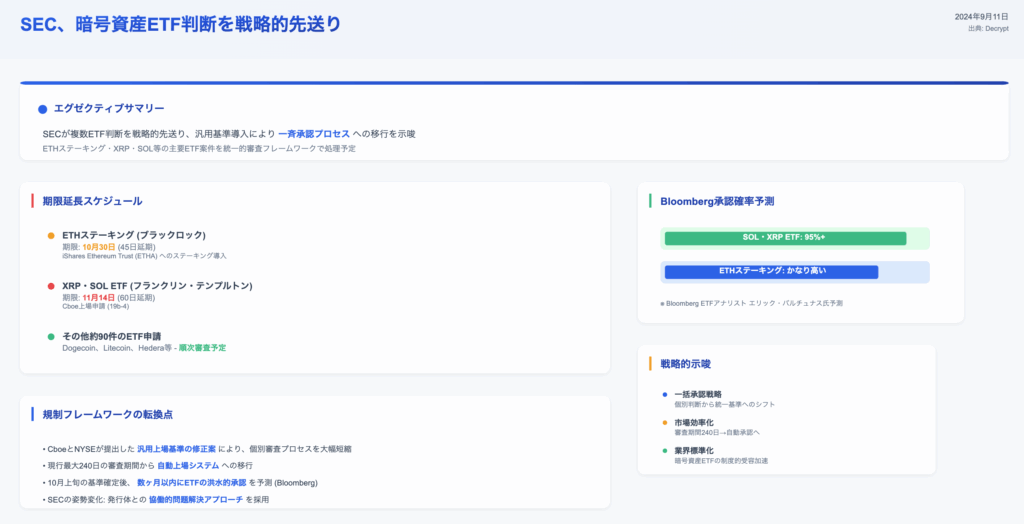Click the title SEC、暗号資産ETF判断を戦略的先送り

181,24
